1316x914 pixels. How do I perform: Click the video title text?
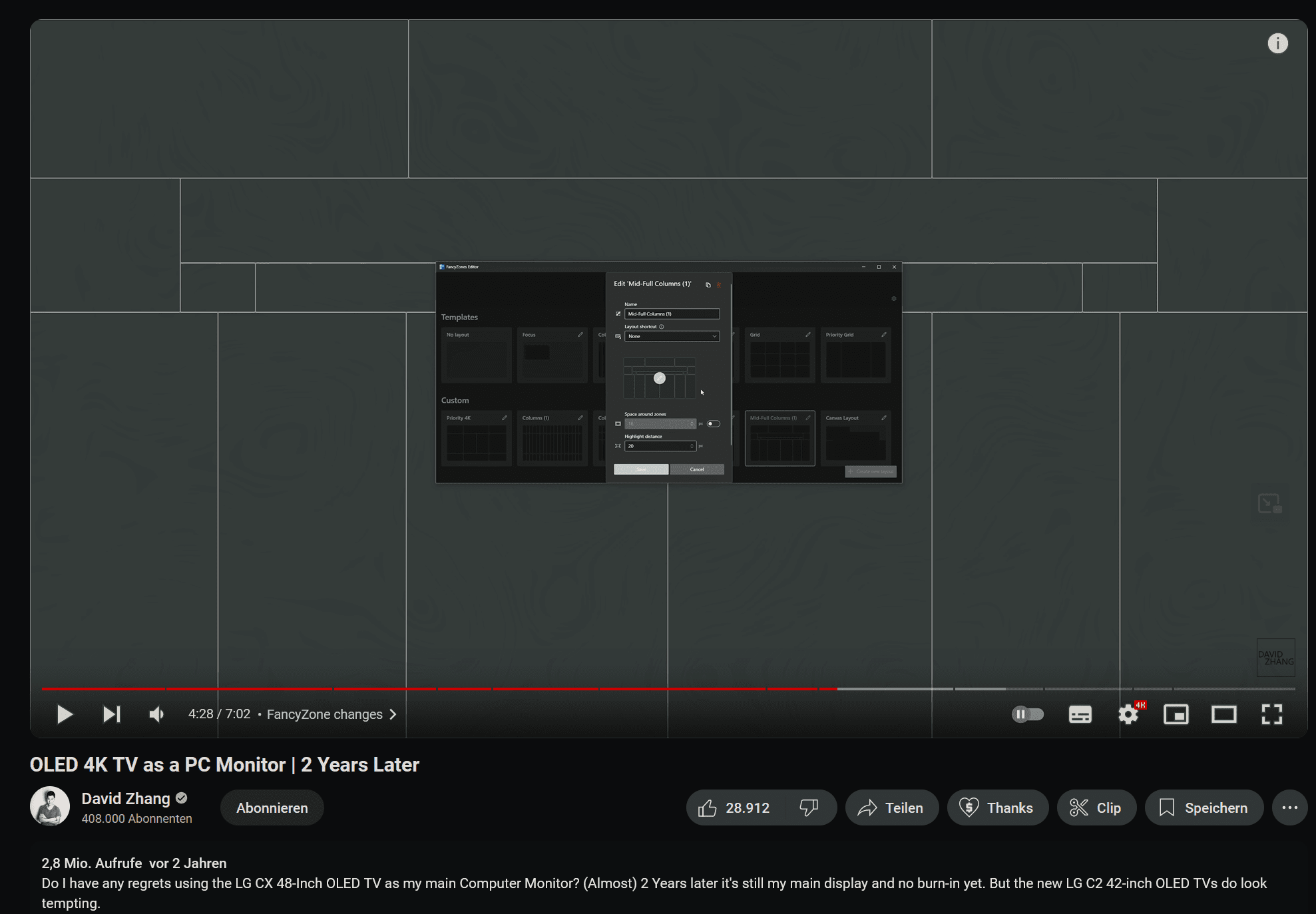(x=224, y=764)
